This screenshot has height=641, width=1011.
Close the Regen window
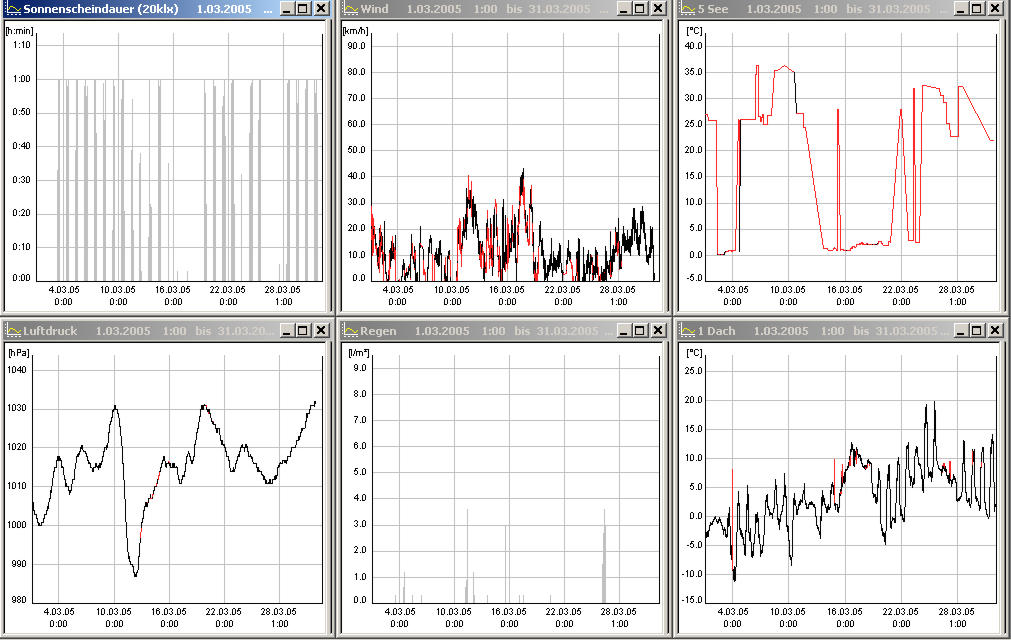(x=658, y=331)
